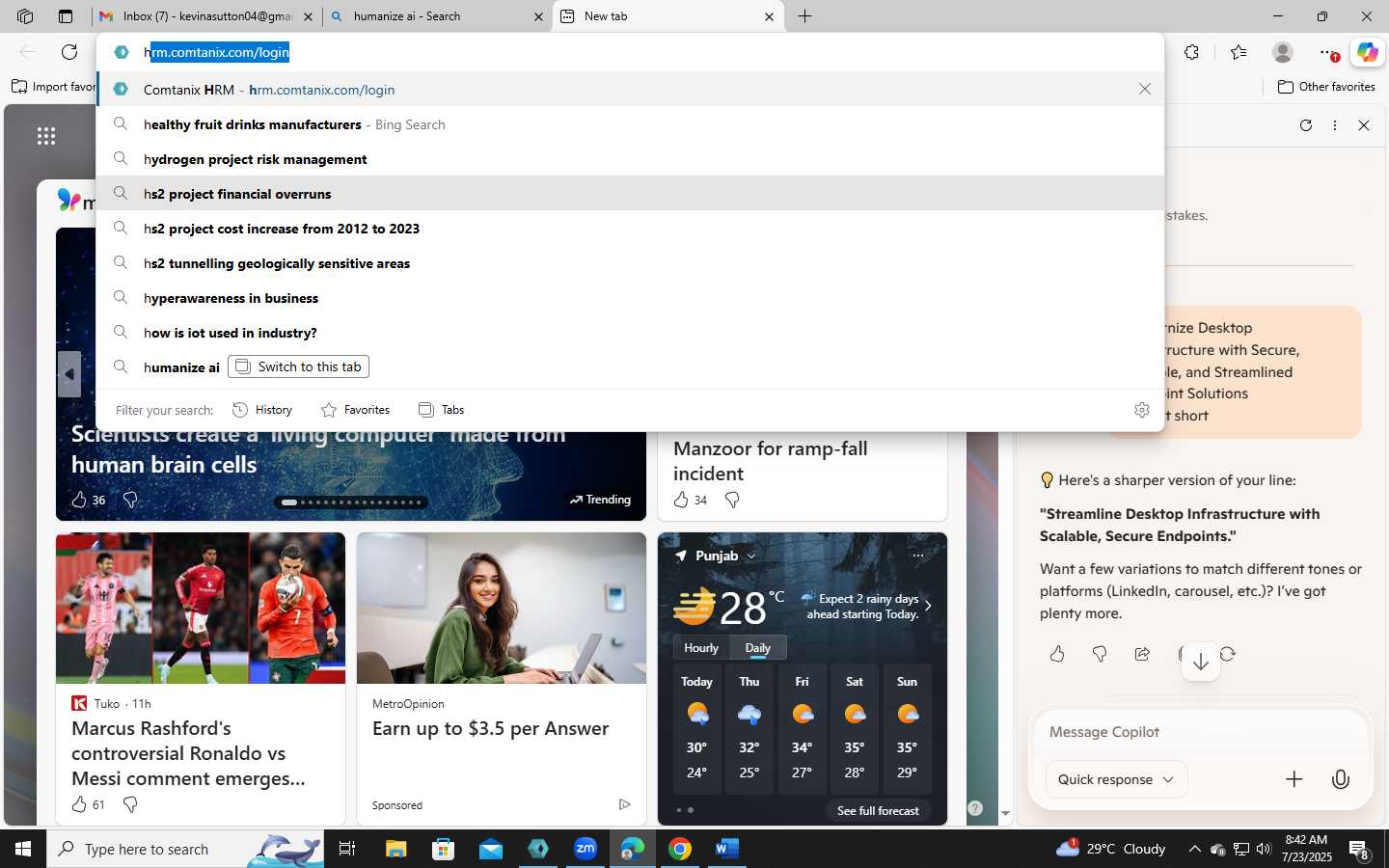
Task: Switch weather view to Daily
Action: (758, 648)
